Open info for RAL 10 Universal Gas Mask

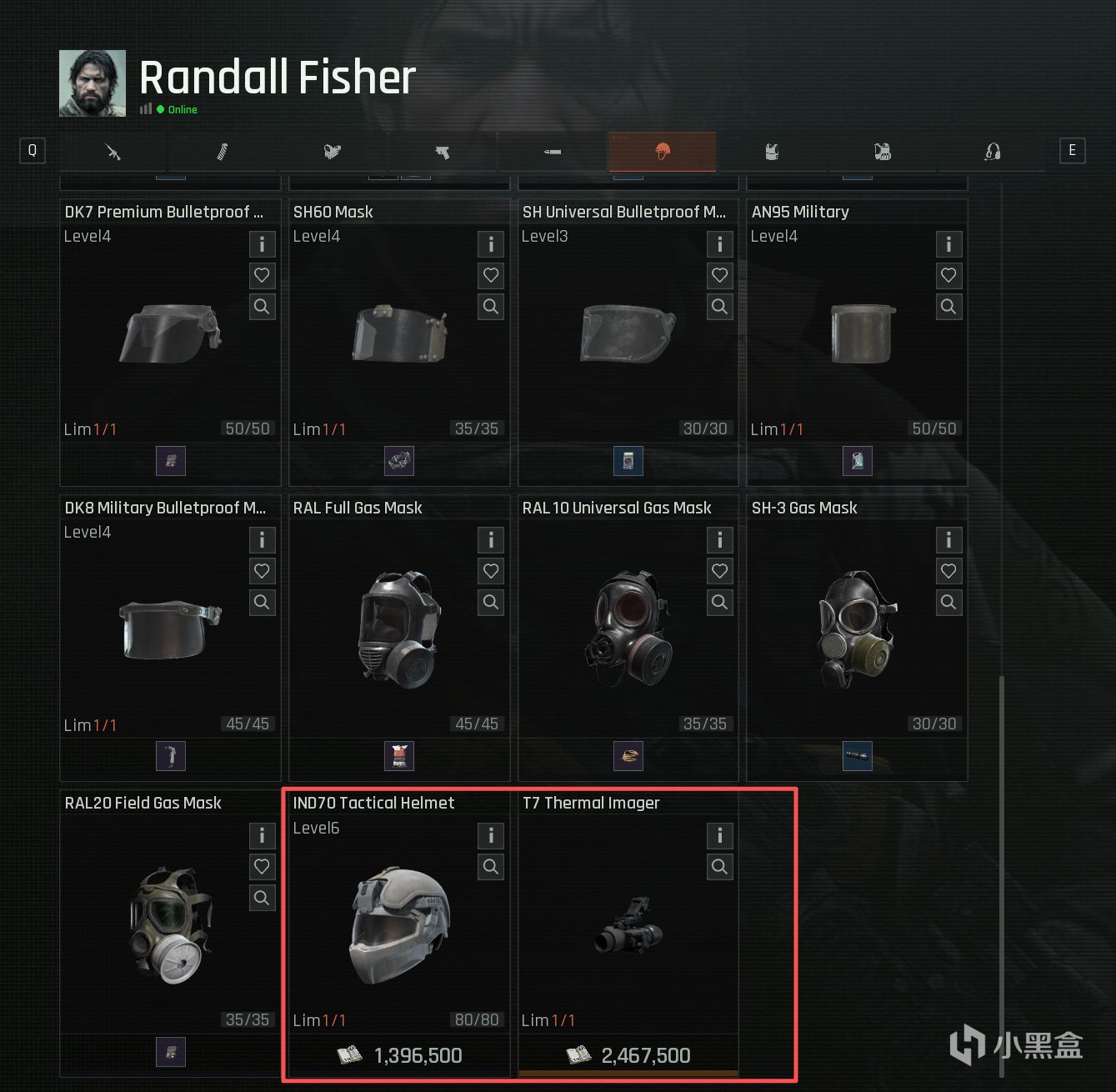(x=719, y=540)
